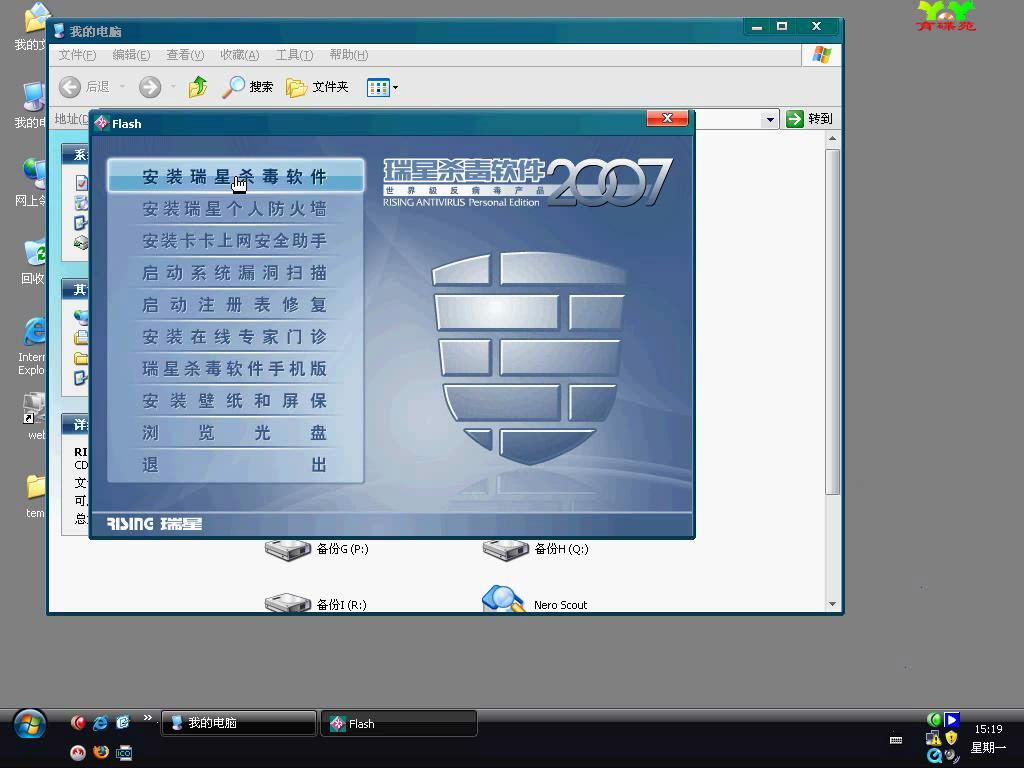Open the 编辑(E) menu
The width and height of the screenshot is (1024, 768).
click(131, 55)
